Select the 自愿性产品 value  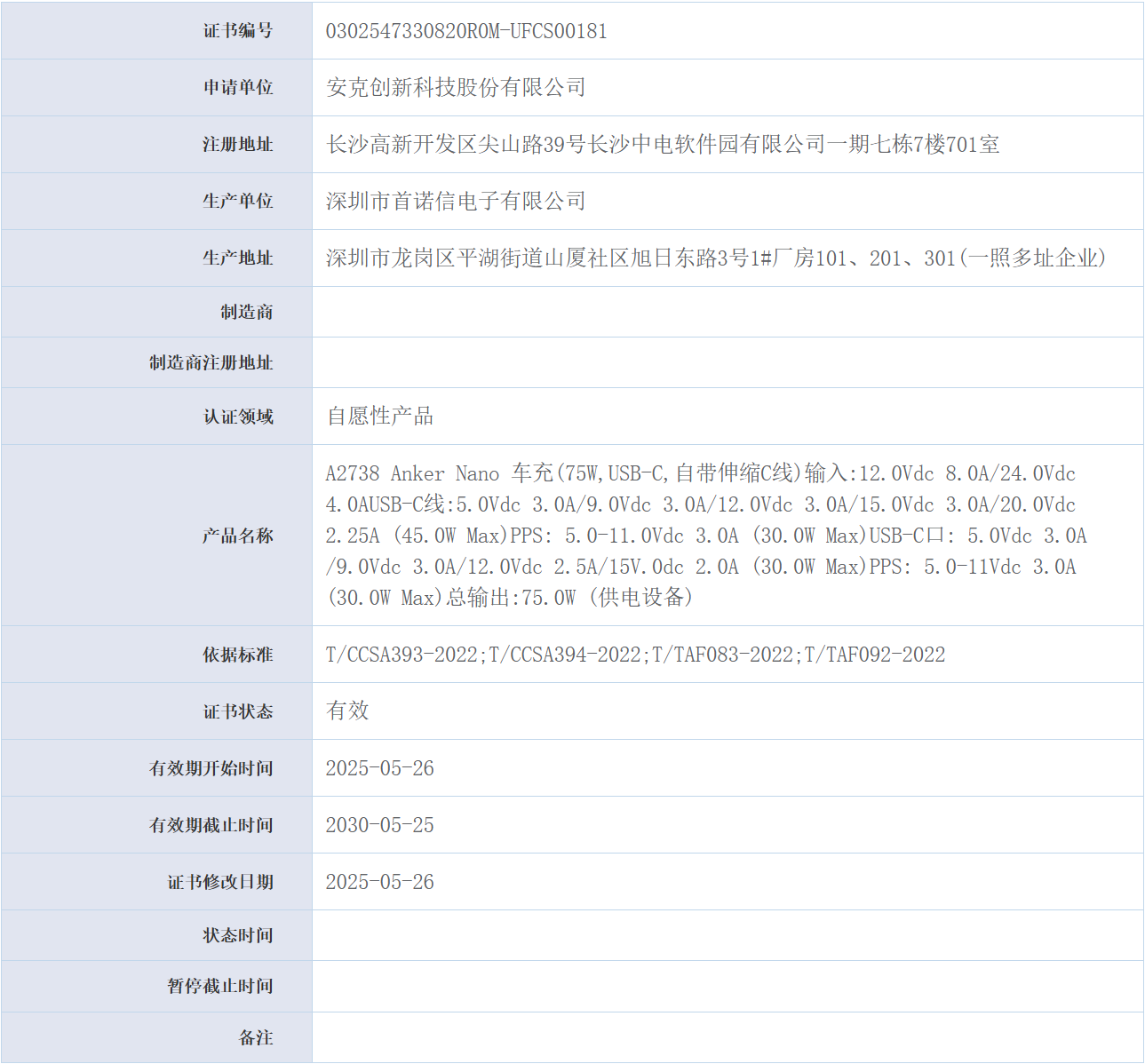point(379,416)
